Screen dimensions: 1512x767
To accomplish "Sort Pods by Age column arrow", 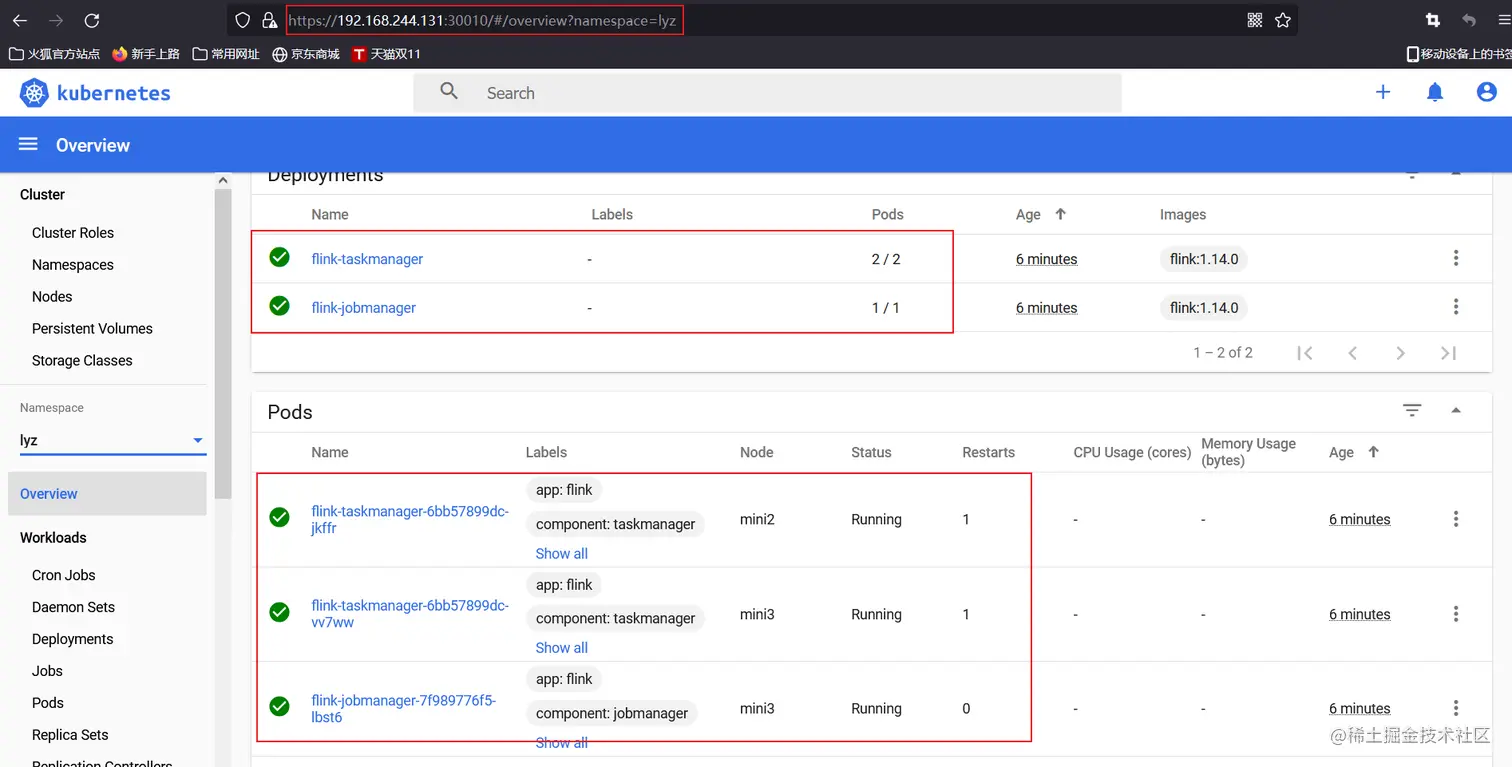I will [x=1374, y=452].
